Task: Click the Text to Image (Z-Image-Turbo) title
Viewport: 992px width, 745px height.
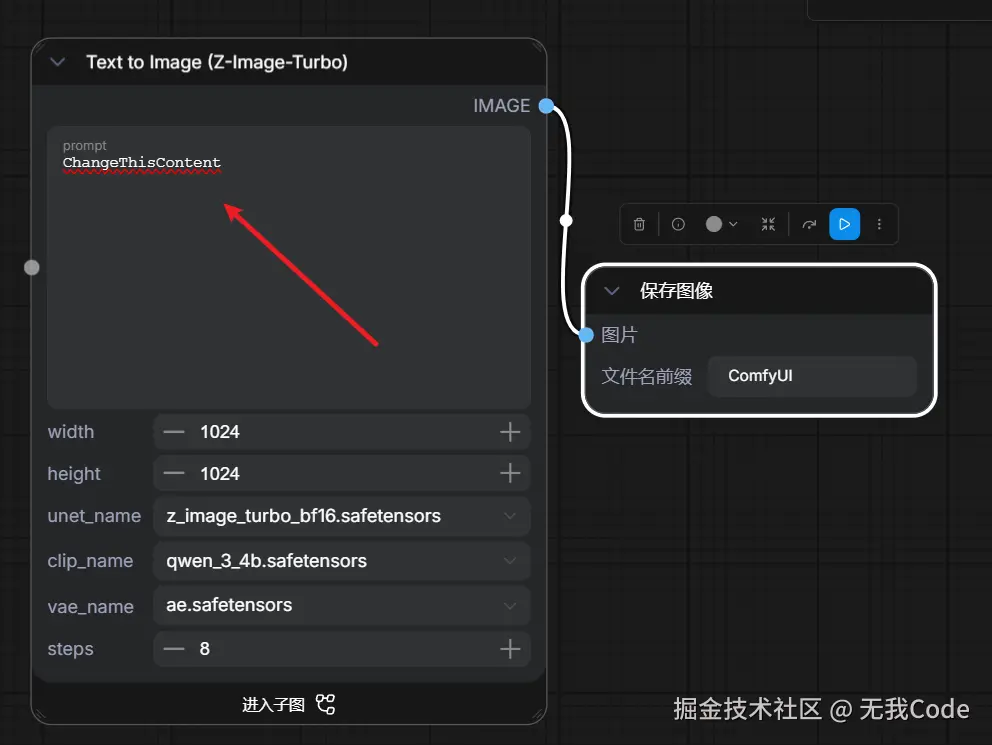Action: (217, 62)
